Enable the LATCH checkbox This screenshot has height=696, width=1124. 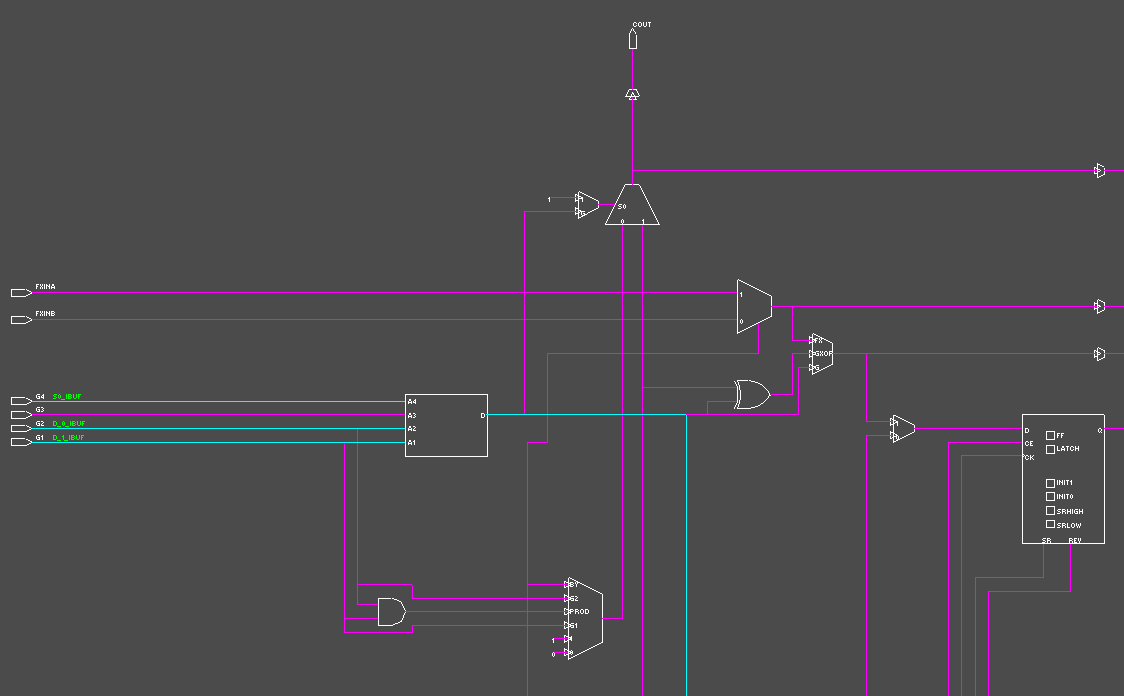pyautogui.click(x=1050, y=449)
